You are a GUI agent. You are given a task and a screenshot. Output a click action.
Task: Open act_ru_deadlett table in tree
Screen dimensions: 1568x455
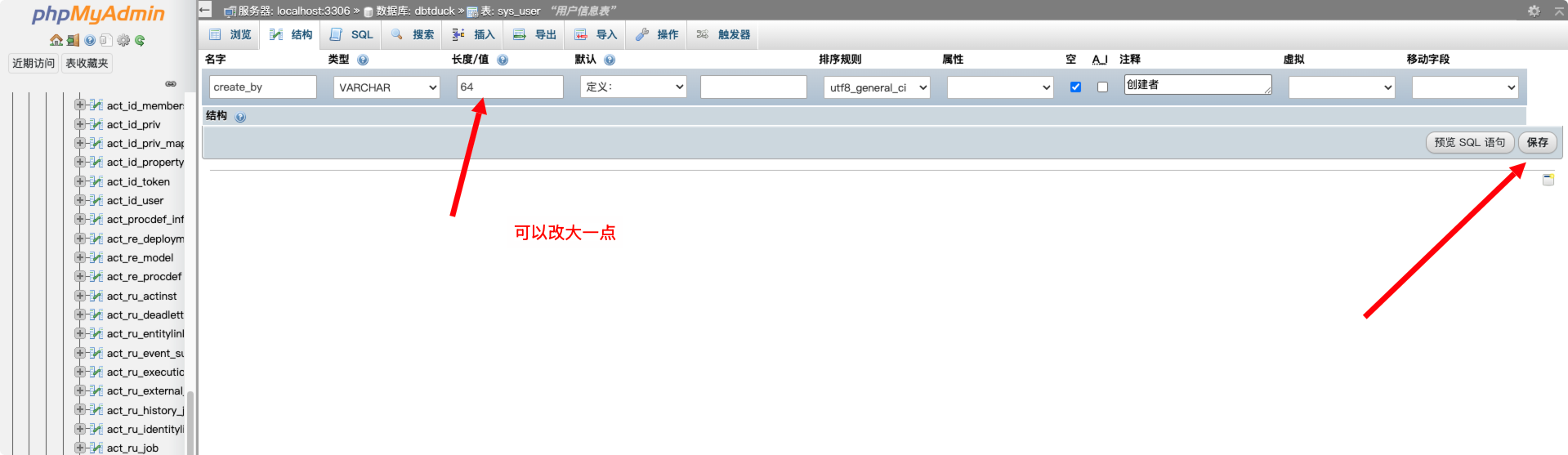pyautogui.click(x=145, y=314)
